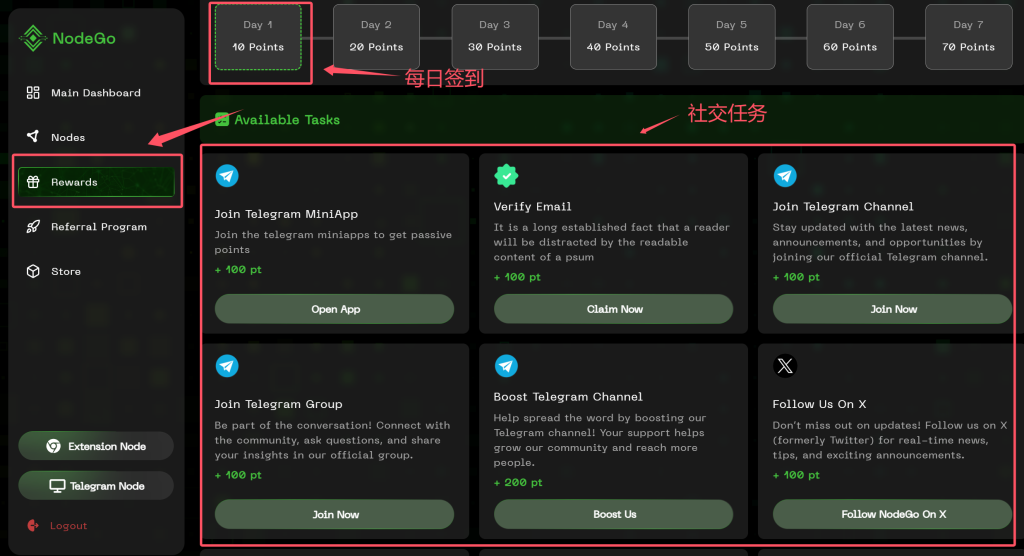The image size is (1024, 556).
Task: Click the Nodes paper plane icon
Action: [x=33, y=136]
